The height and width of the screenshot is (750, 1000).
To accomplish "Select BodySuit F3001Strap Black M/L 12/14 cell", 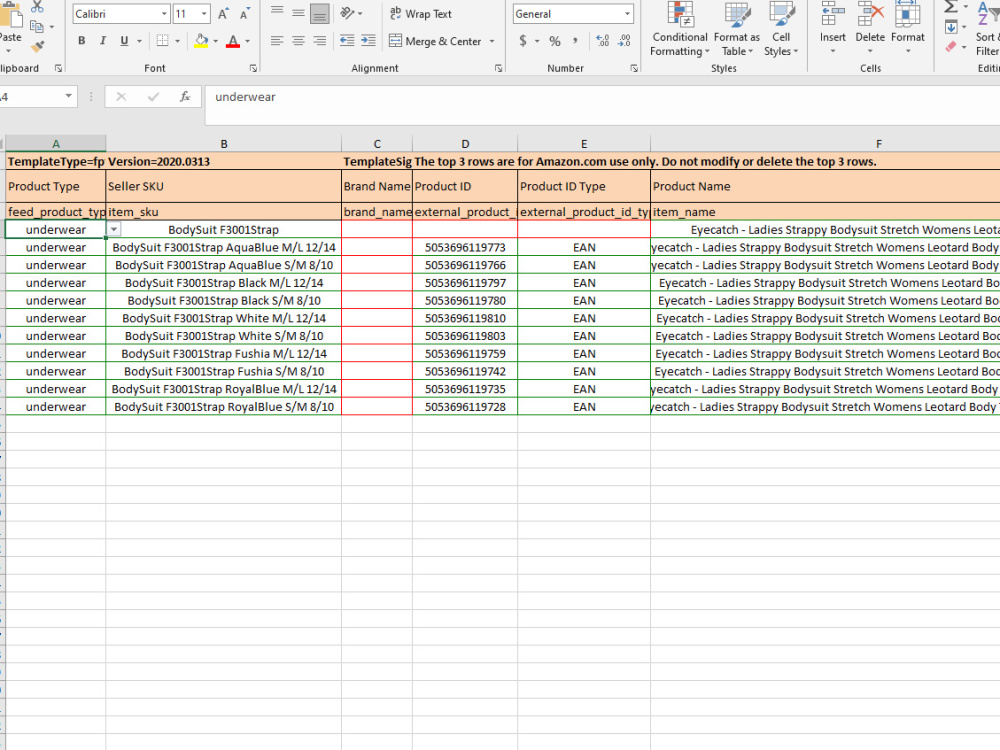I will click(224, 283).
